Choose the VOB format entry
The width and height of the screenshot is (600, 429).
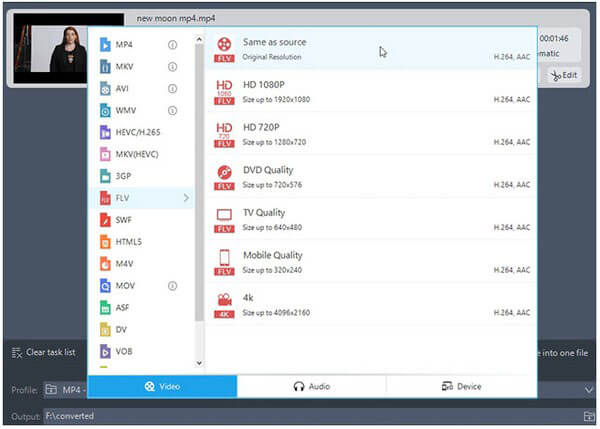[x=142, y=351]
